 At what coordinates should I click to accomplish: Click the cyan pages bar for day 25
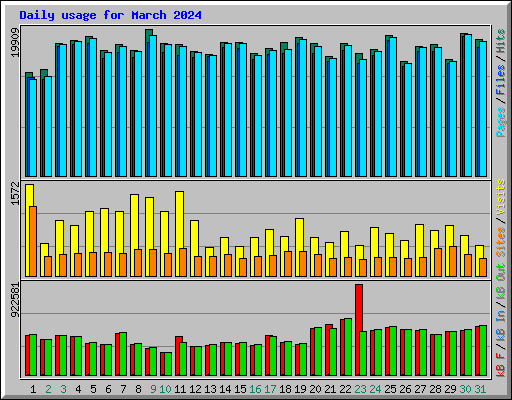(393, 107)
